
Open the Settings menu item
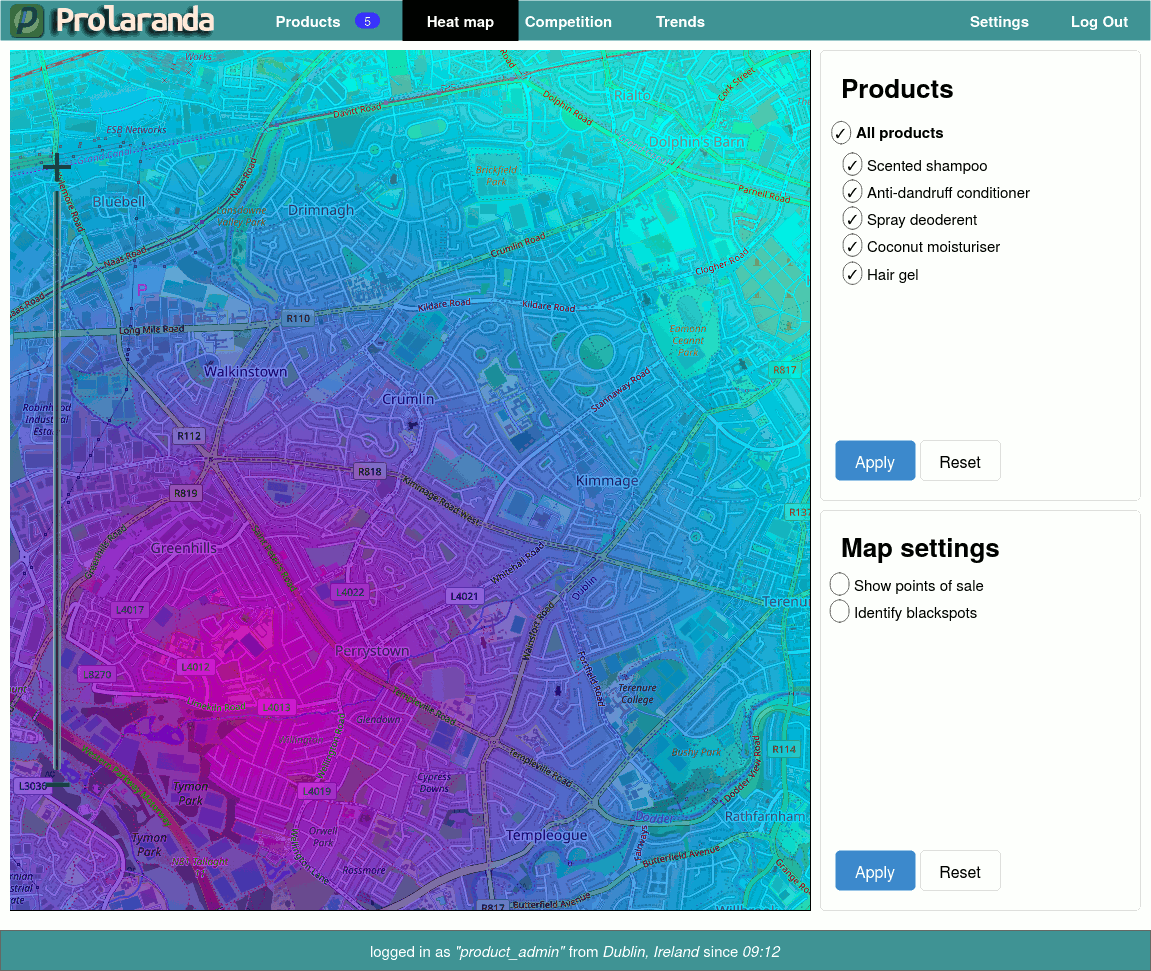click(x=999, y=21)
